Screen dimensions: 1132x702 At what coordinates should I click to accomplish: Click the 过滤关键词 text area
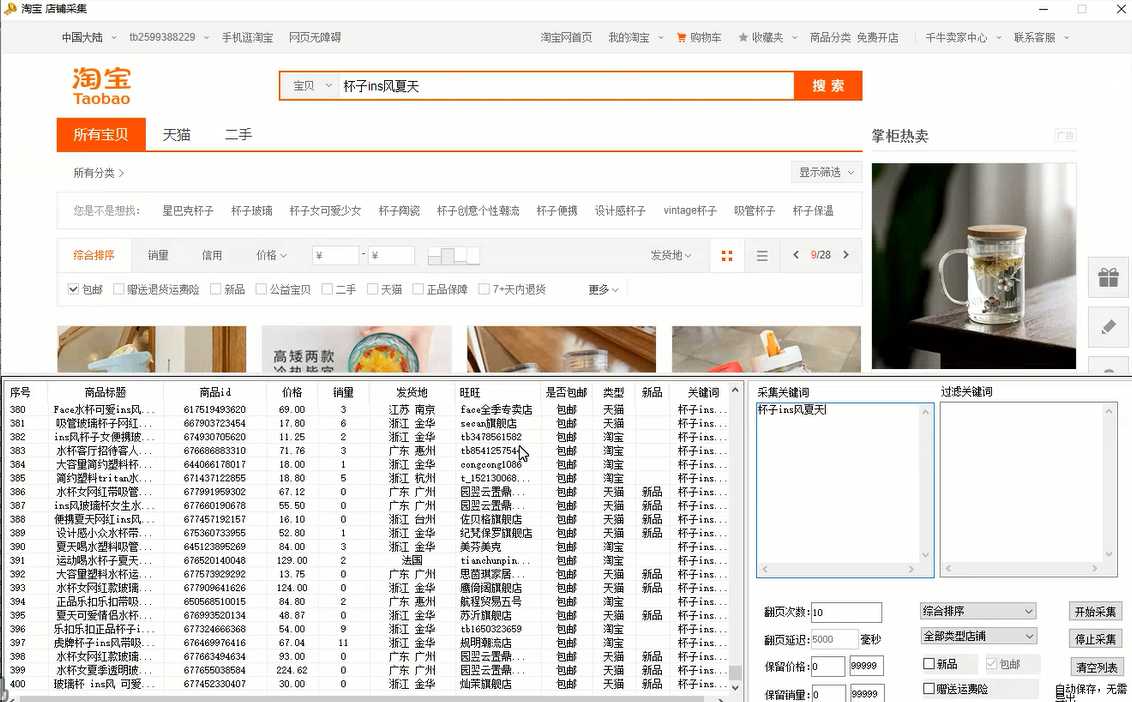click(1029, 490)
